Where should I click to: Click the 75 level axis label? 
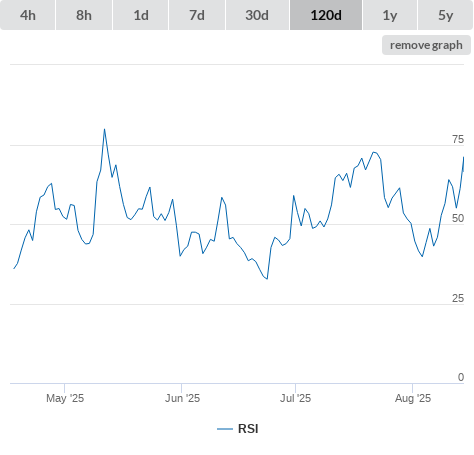click(458, 139)
